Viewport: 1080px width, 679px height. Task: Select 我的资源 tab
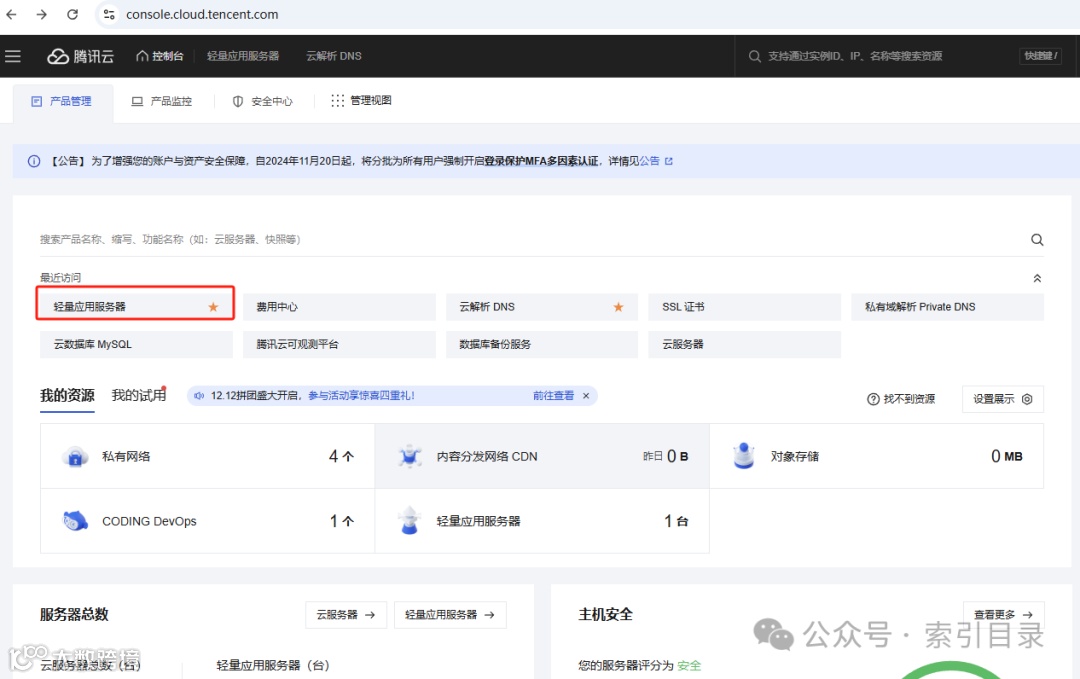coord(67,395)
